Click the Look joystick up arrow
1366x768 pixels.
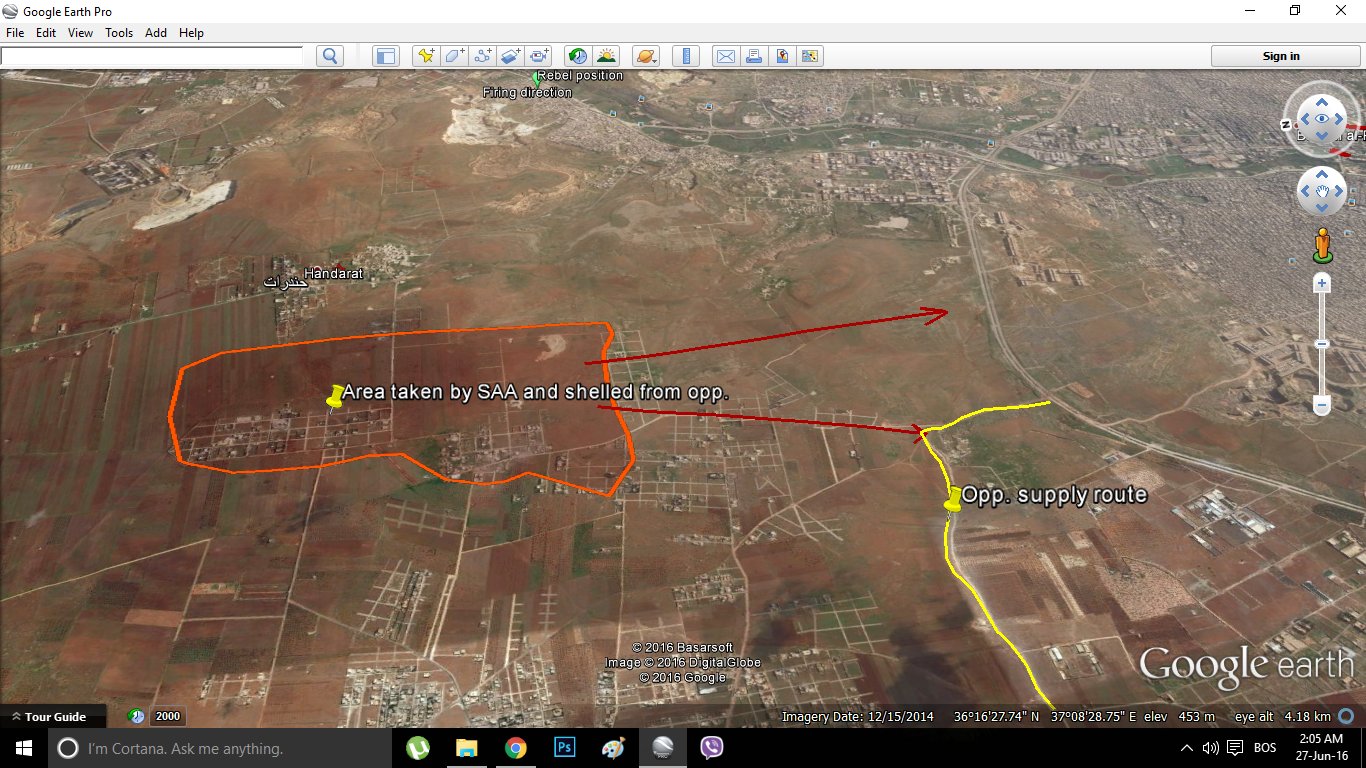point(1322,102)
